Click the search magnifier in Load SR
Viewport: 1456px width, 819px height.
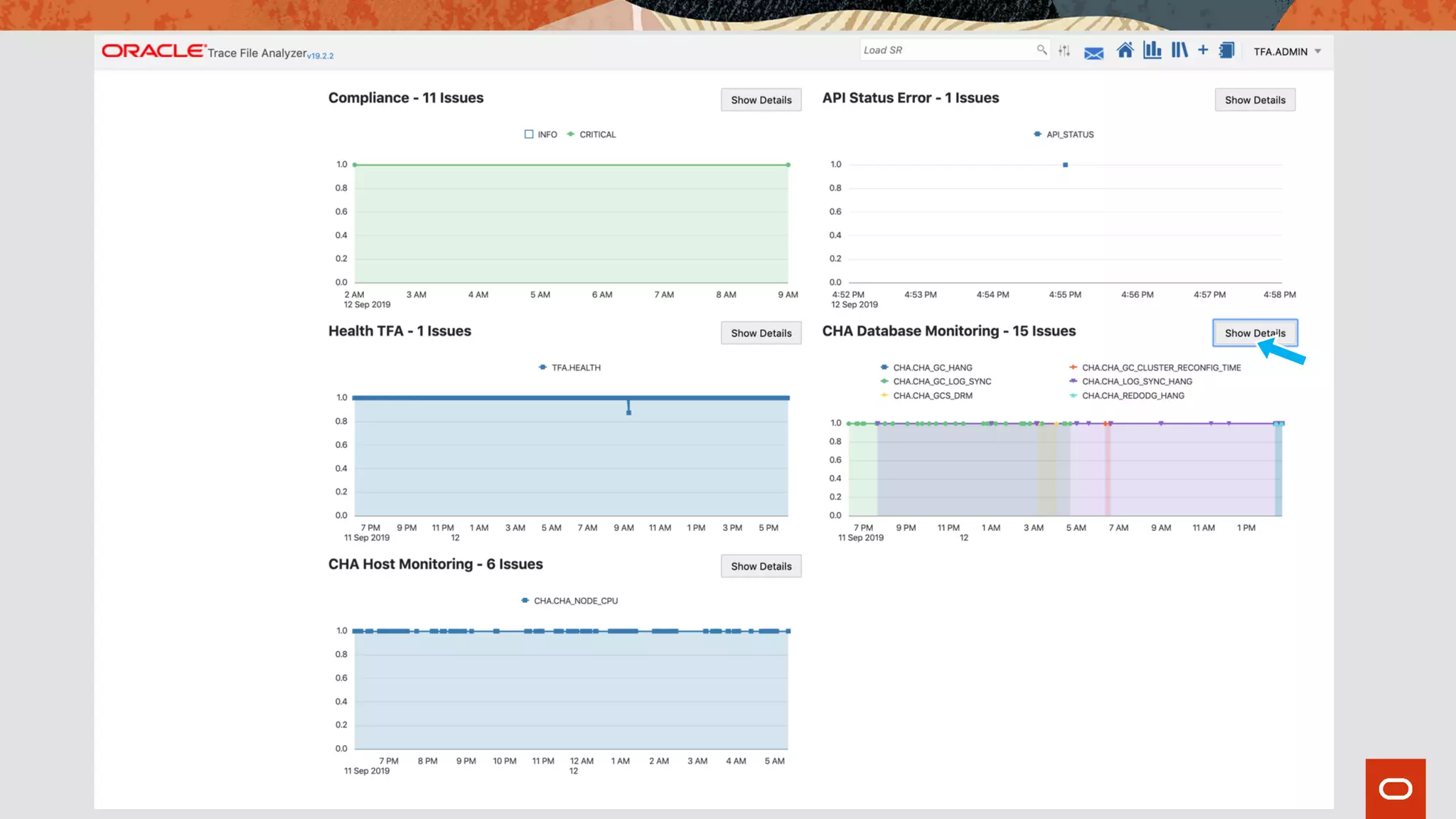point(1042,50)
